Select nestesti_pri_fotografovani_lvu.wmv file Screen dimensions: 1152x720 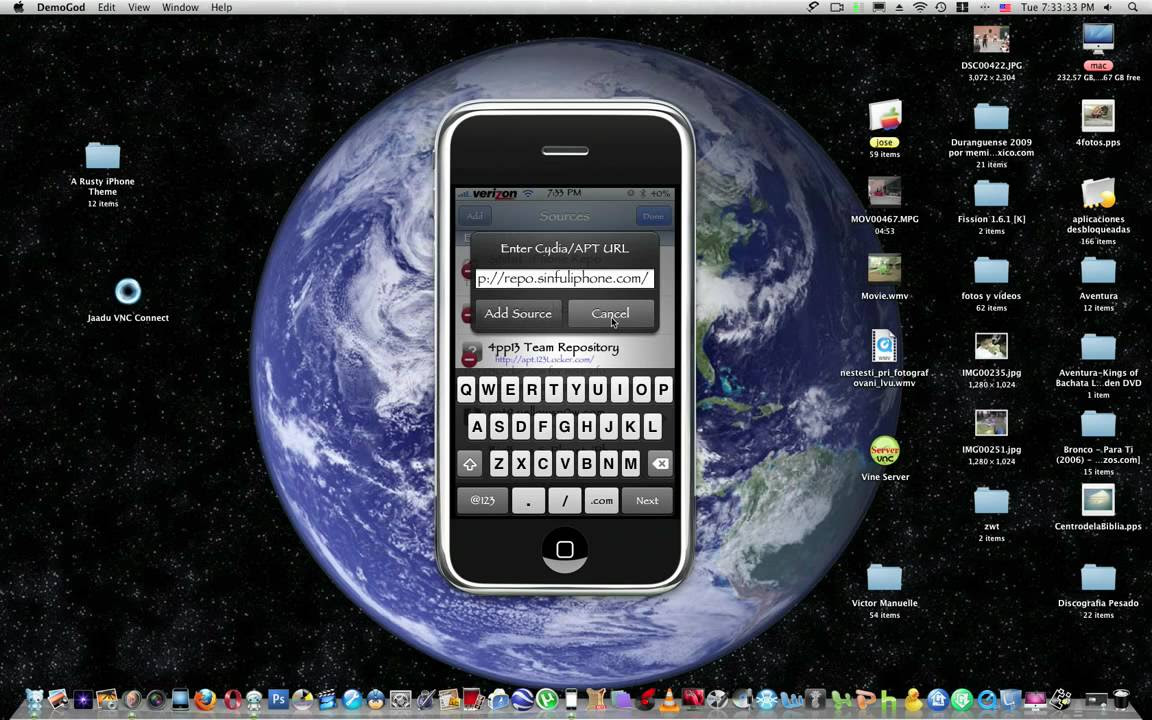point(885,346)
